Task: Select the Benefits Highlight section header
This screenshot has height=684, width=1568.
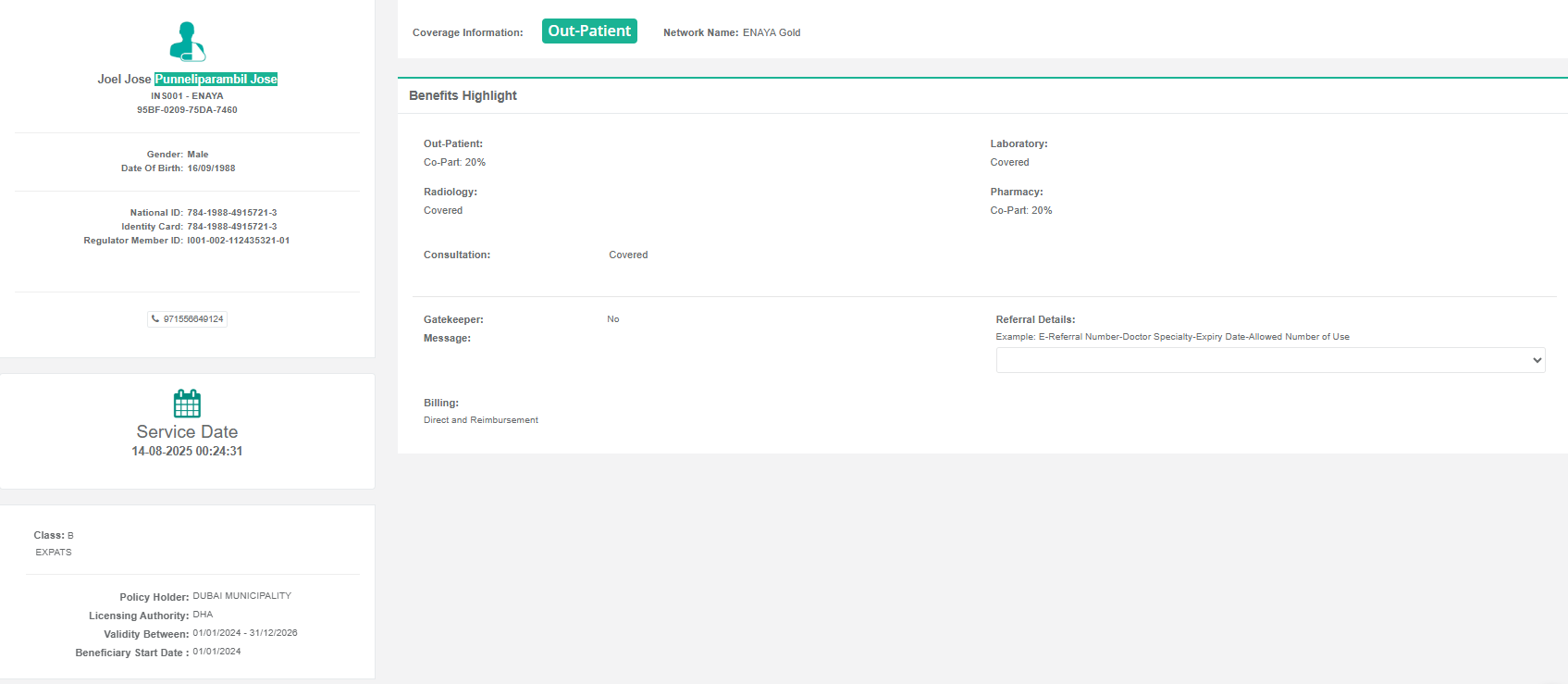Action: coord(463,95)
